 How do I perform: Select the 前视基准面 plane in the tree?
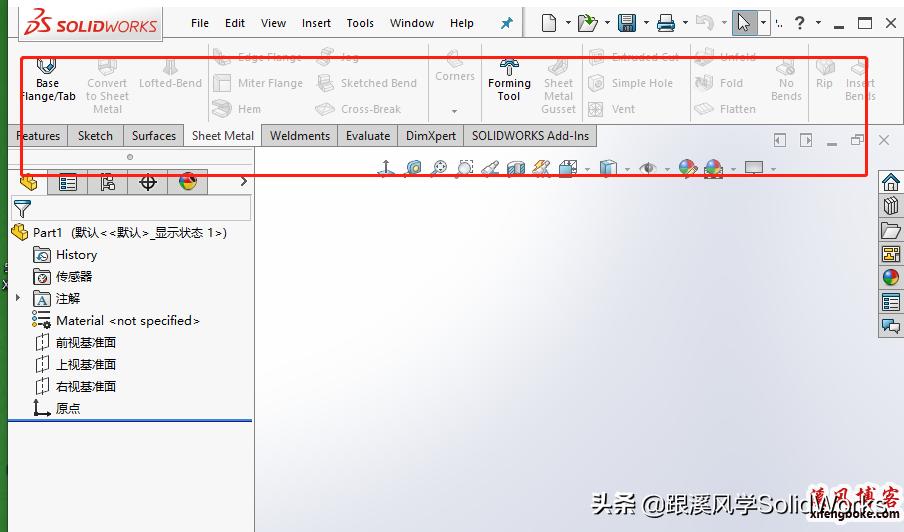click(76, 342)
